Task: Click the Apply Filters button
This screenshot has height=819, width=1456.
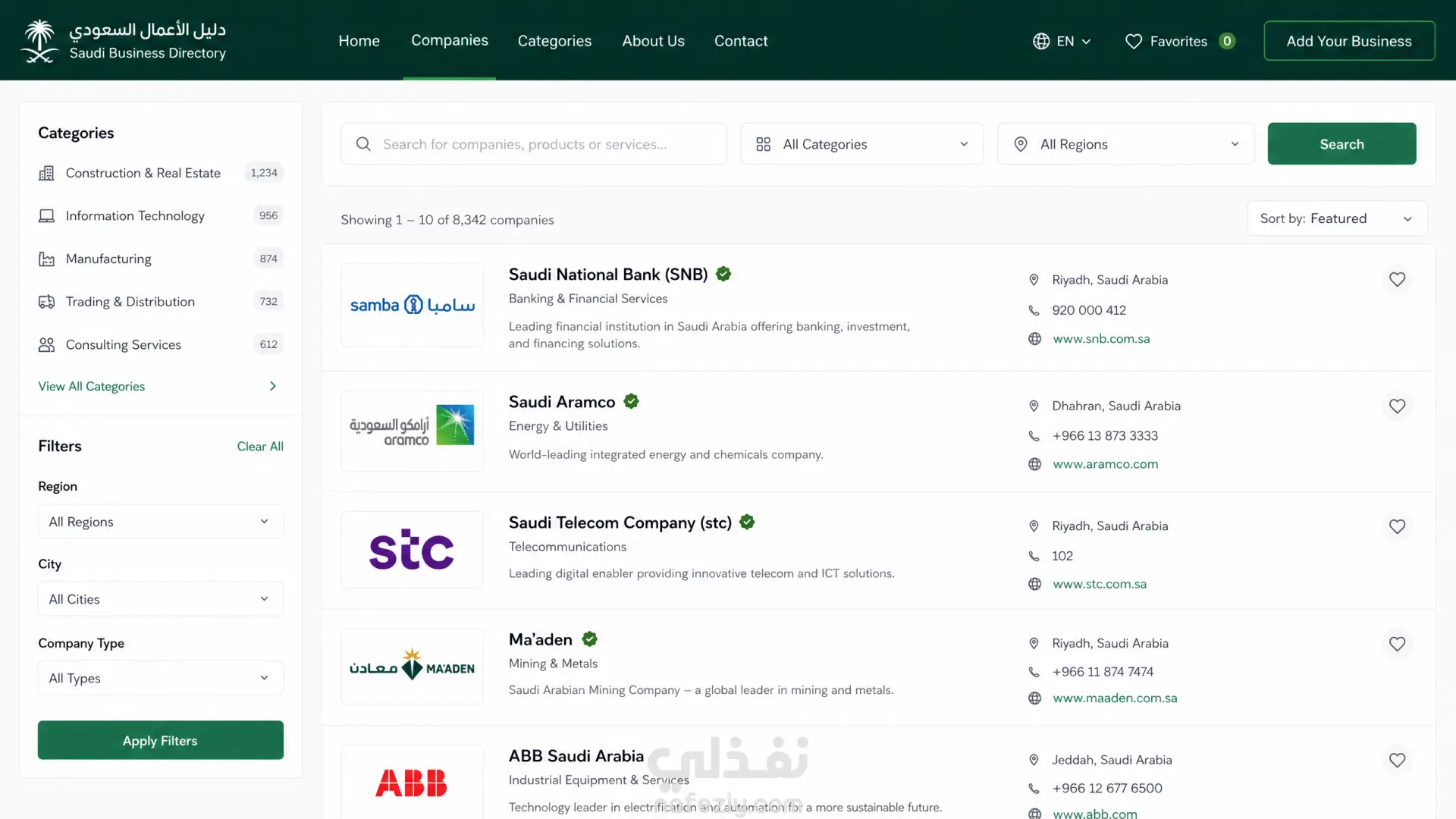Action: pyautogui.click(x=161, y=740)
